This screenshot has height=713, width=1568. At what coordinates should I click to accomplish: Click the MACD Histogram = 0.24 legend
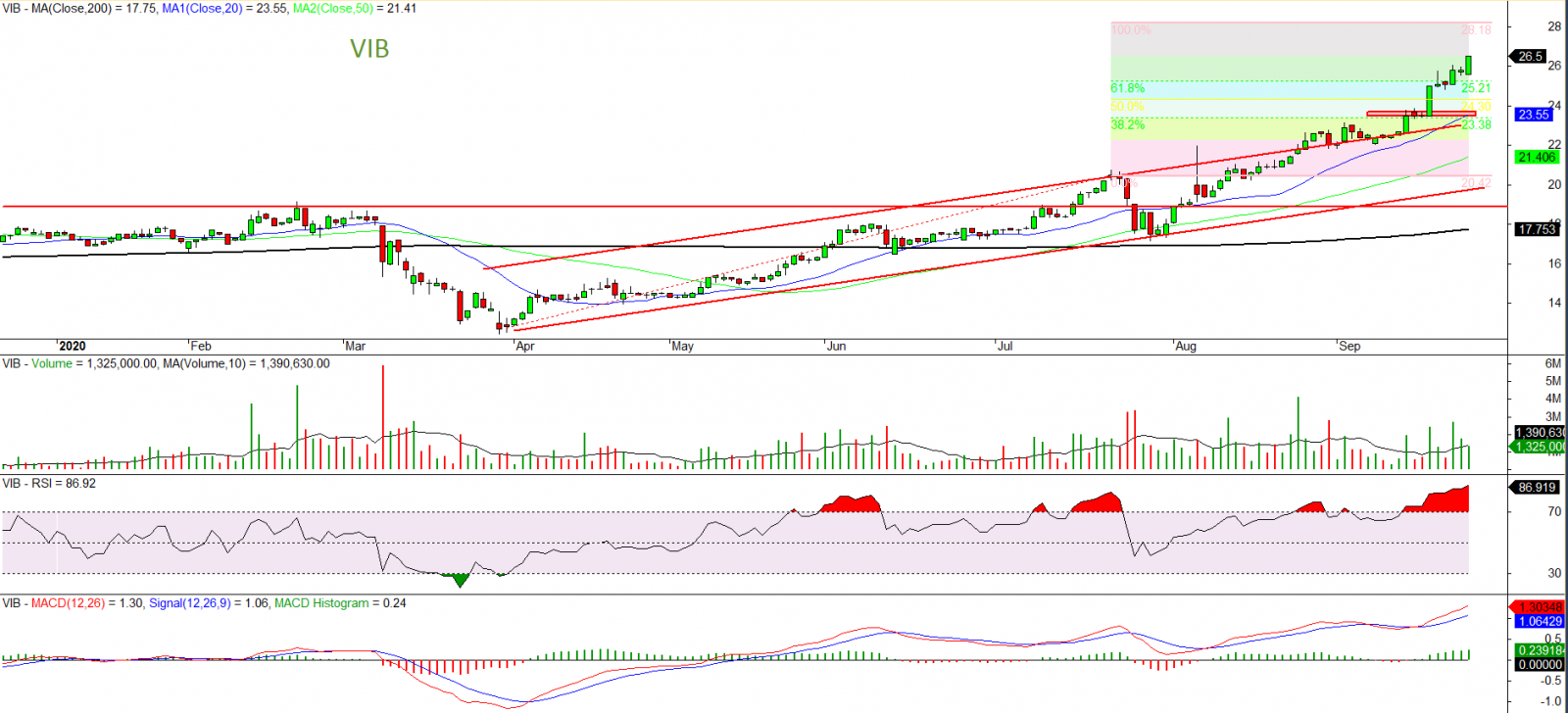[340, 603]
